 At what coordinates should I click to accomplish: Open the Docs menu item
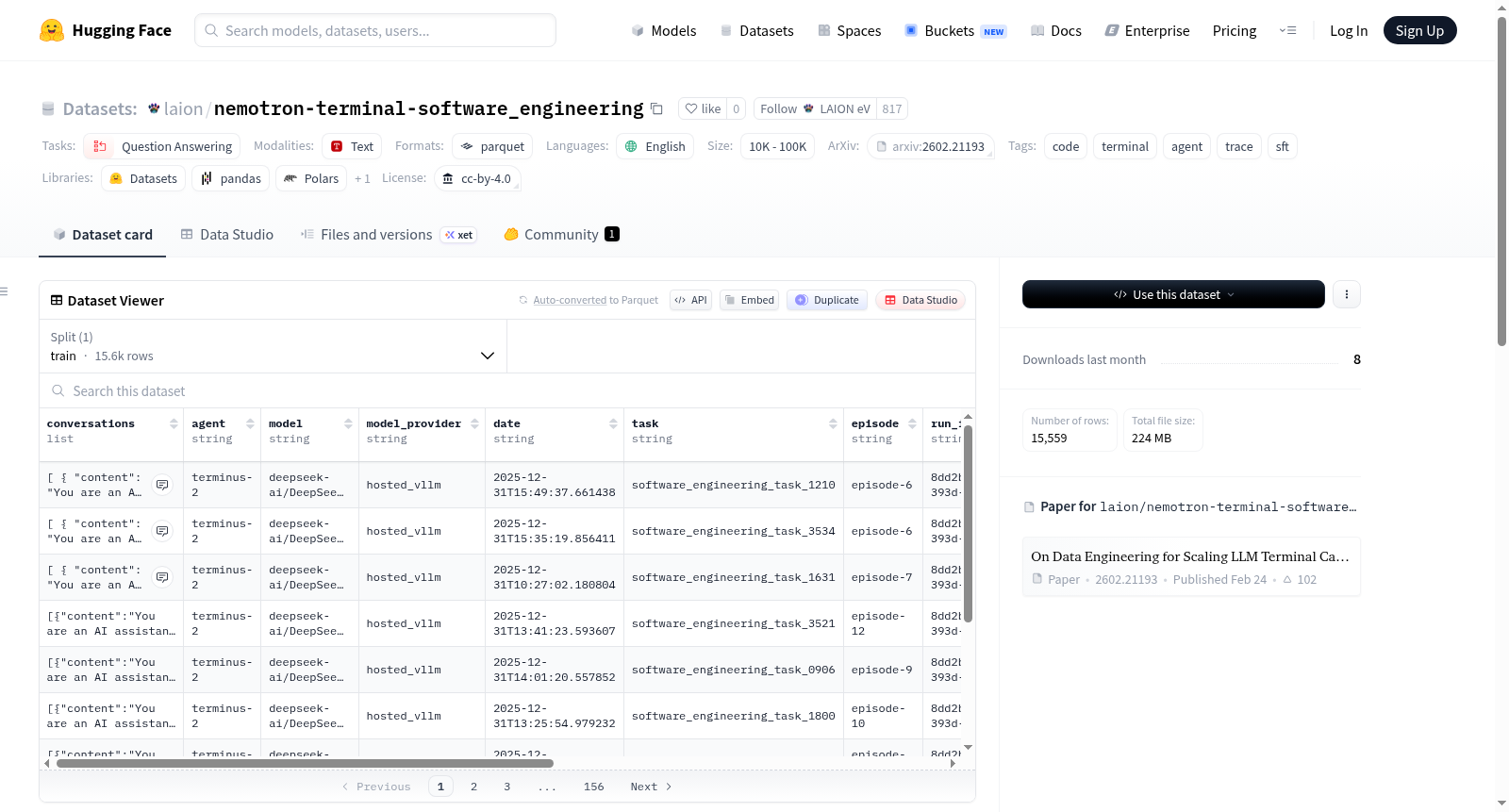click(x=1055, y=30)
